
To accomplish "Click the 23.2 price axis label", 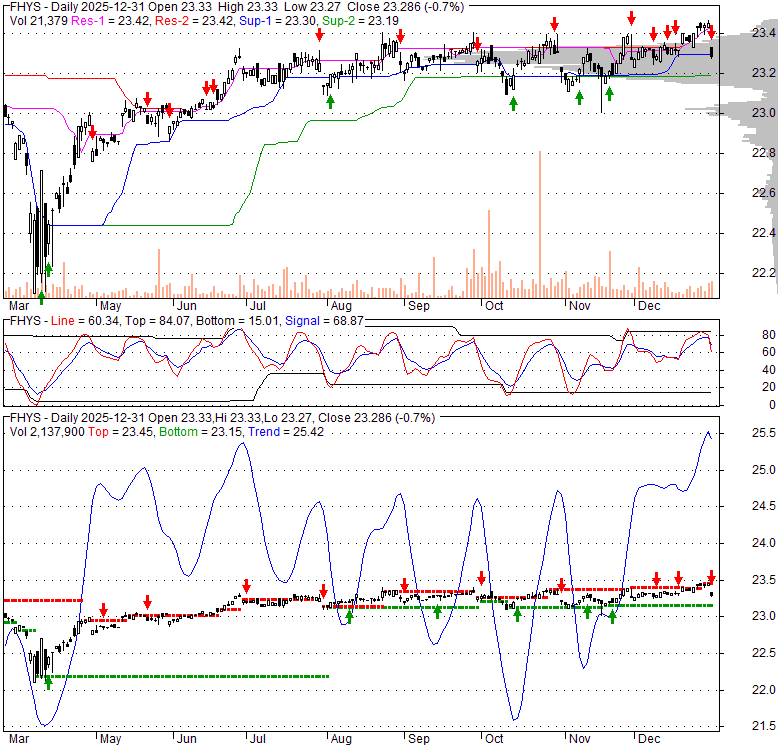I will point(763,73).
